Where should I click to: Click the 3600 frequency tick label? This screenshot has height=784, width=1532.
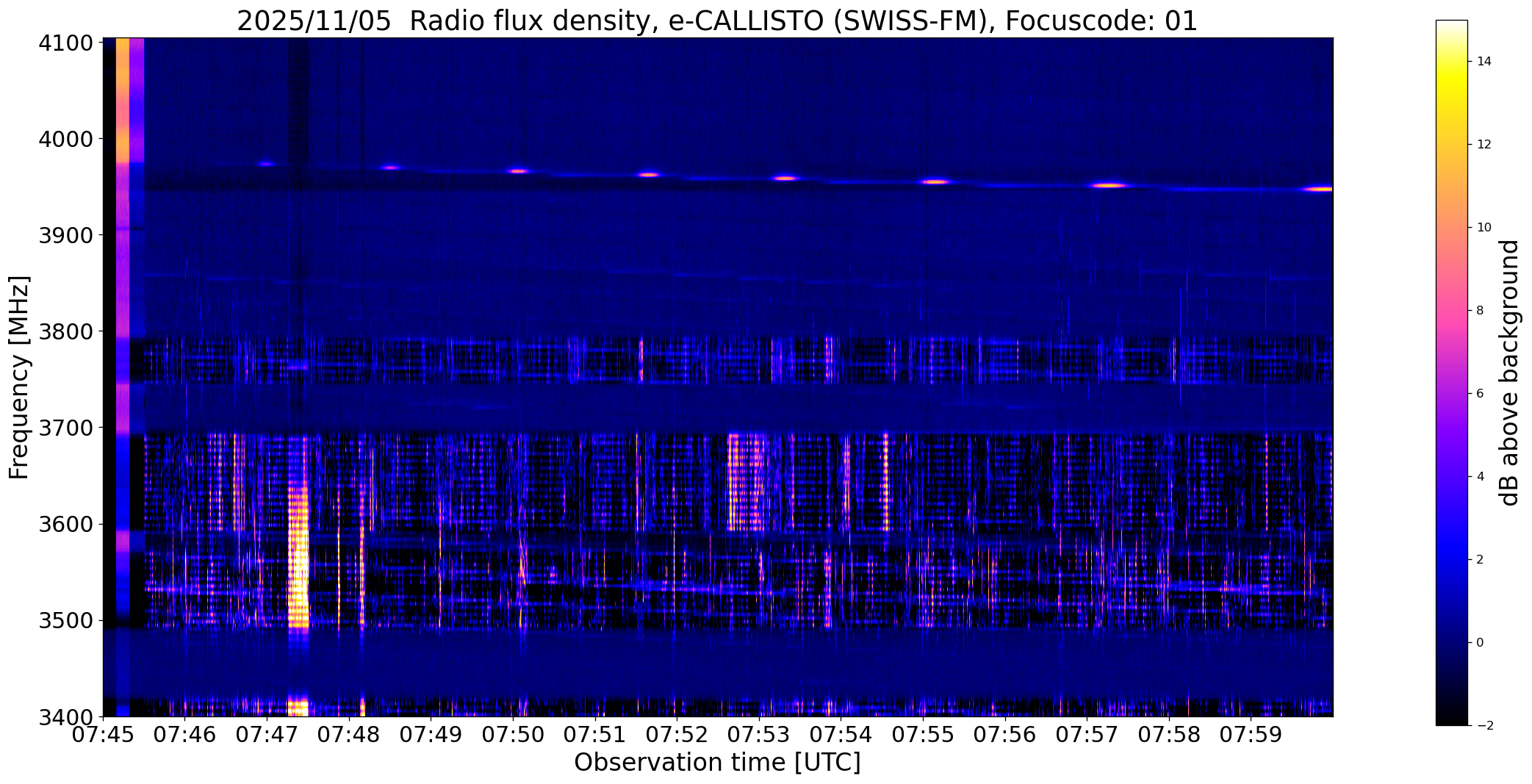point(65,525)
